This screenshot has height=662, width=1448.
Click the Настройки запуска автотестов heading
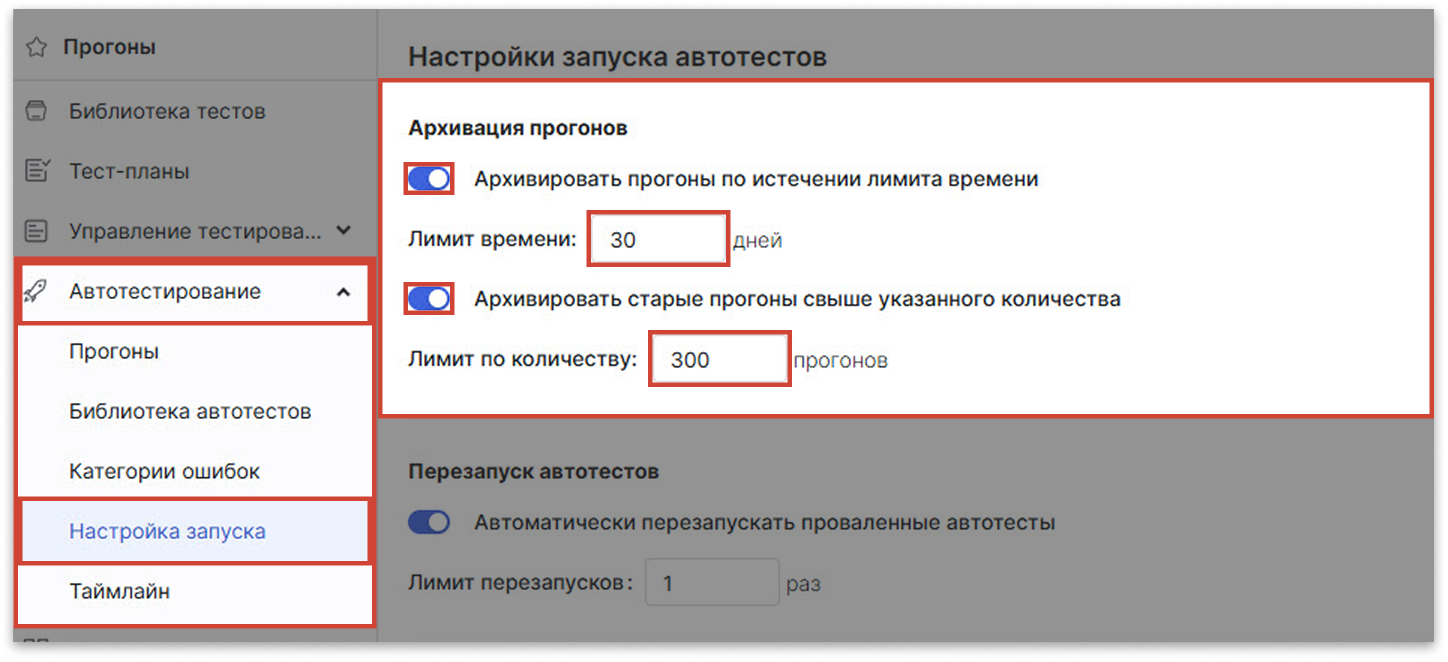[617, 56]
